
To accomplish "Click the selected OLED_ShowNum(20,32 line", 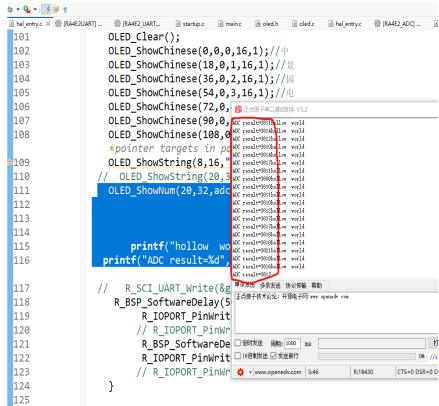I will [169, 190].
